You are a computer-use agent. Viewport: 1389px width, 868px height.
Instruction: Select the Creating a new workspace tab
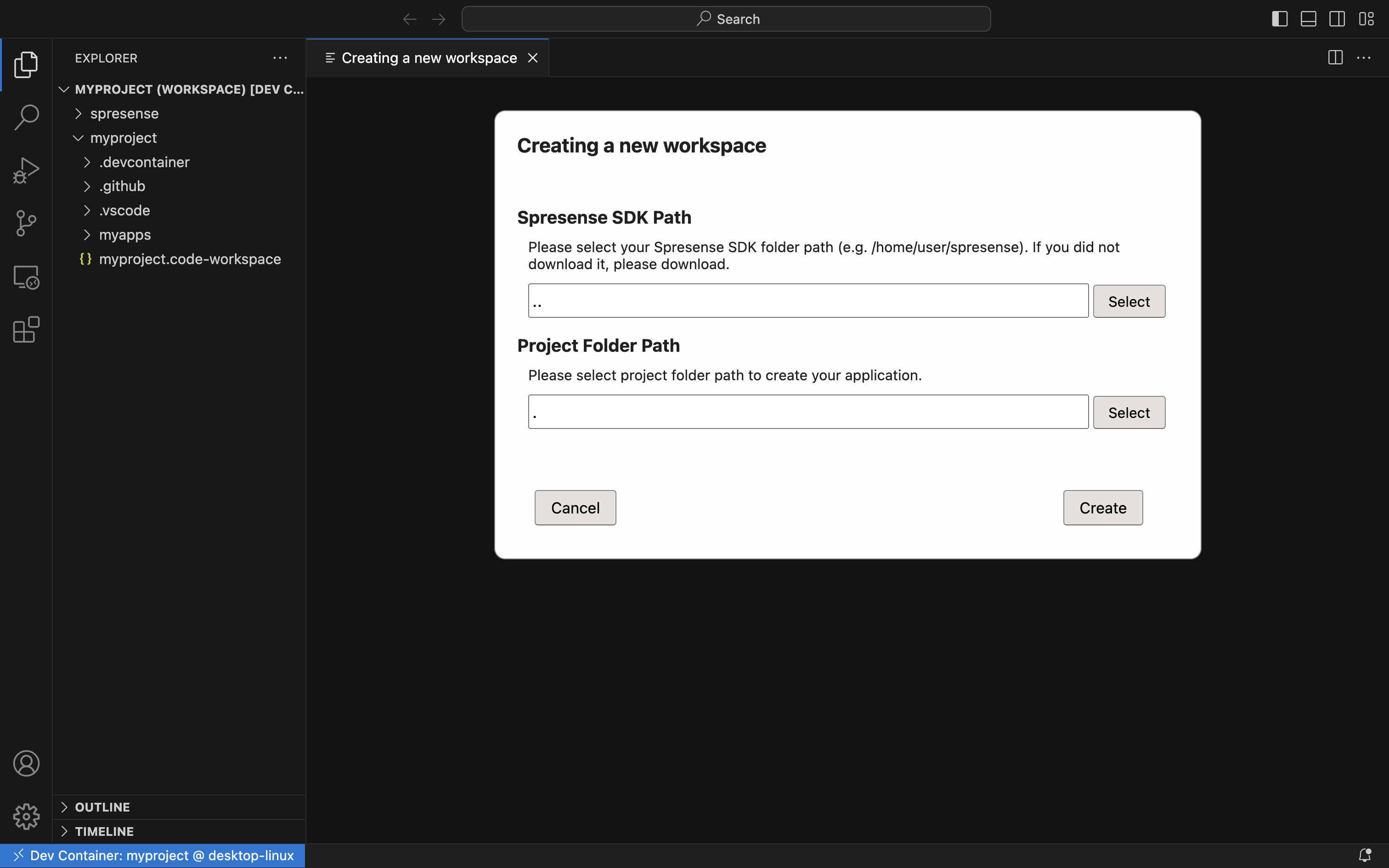pos(428,57)
